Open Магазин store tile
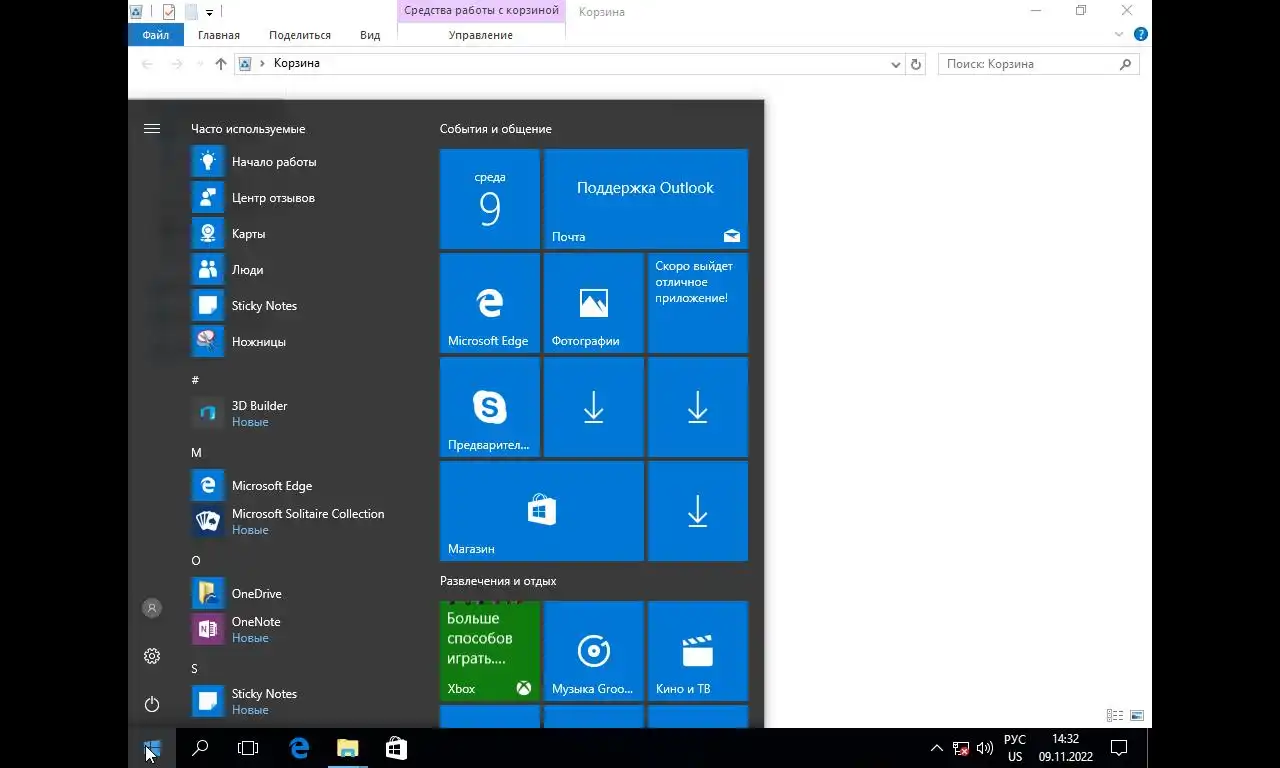 (x=542, y=511)
